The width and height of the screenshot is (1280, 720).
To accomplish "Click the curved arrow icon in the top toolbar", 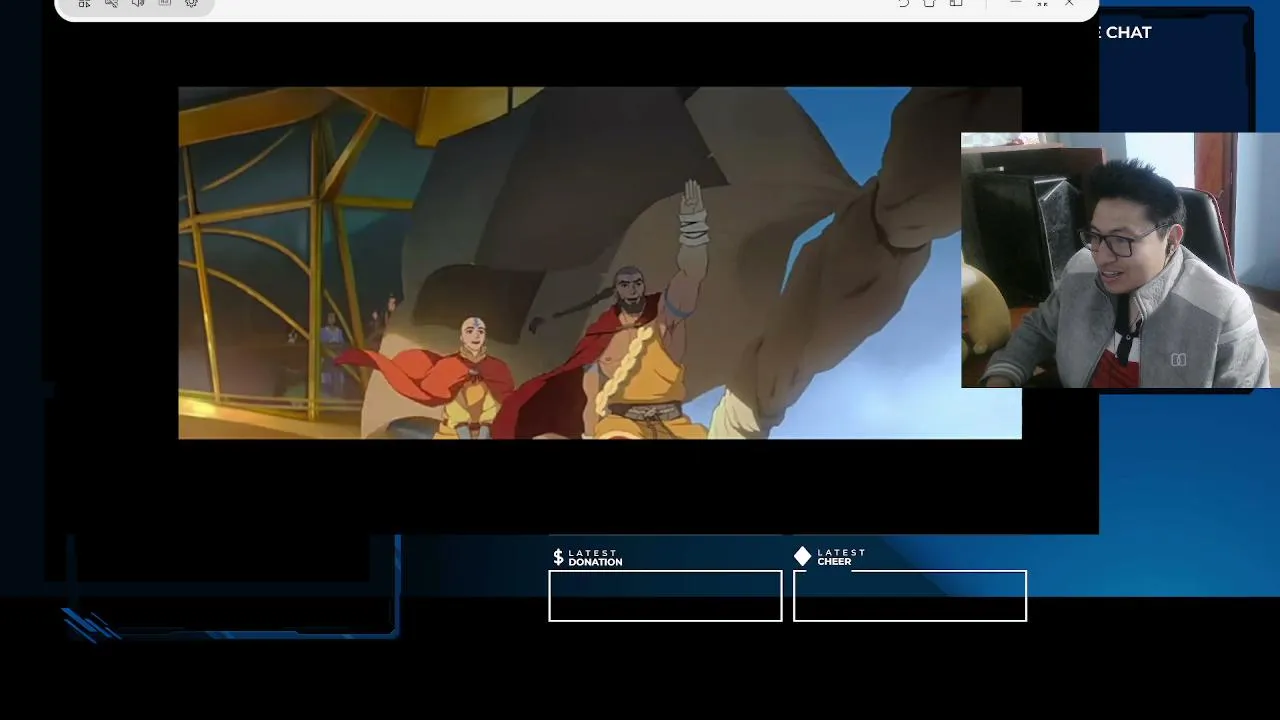I will point(903,3).
